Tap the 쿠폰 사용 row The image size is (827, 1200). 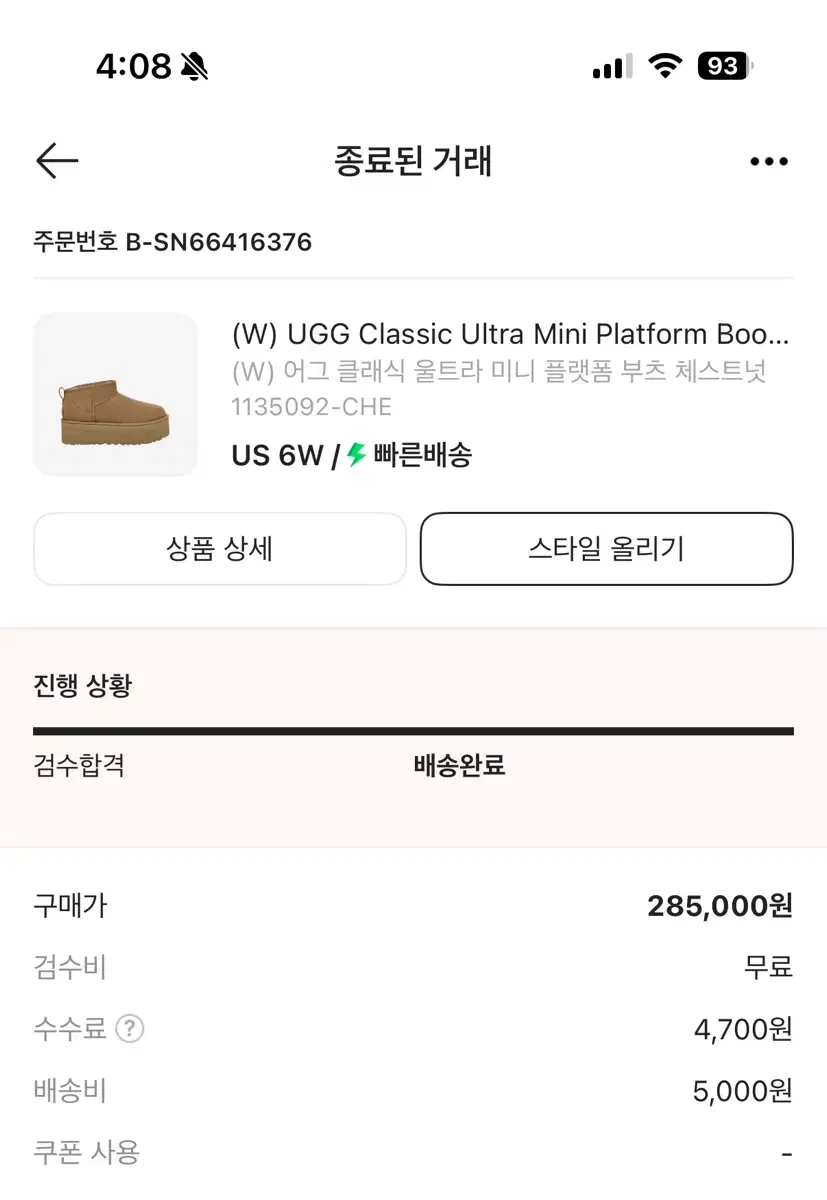click(x=413, y=1152)
